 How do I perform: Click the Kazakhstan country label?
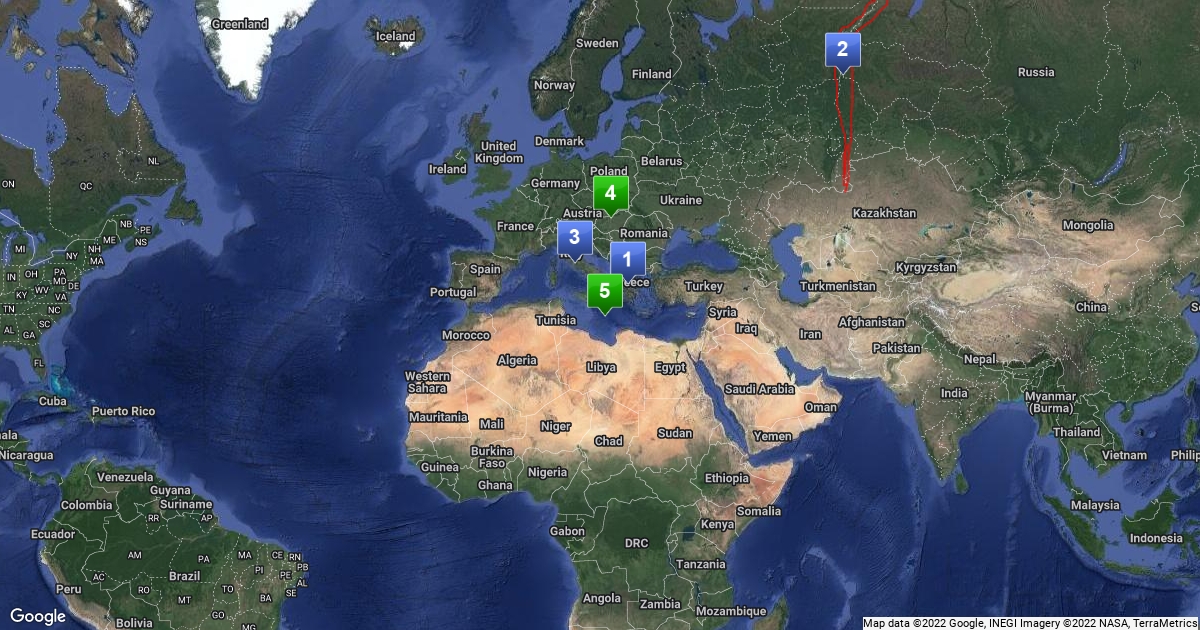pos(884,213)
